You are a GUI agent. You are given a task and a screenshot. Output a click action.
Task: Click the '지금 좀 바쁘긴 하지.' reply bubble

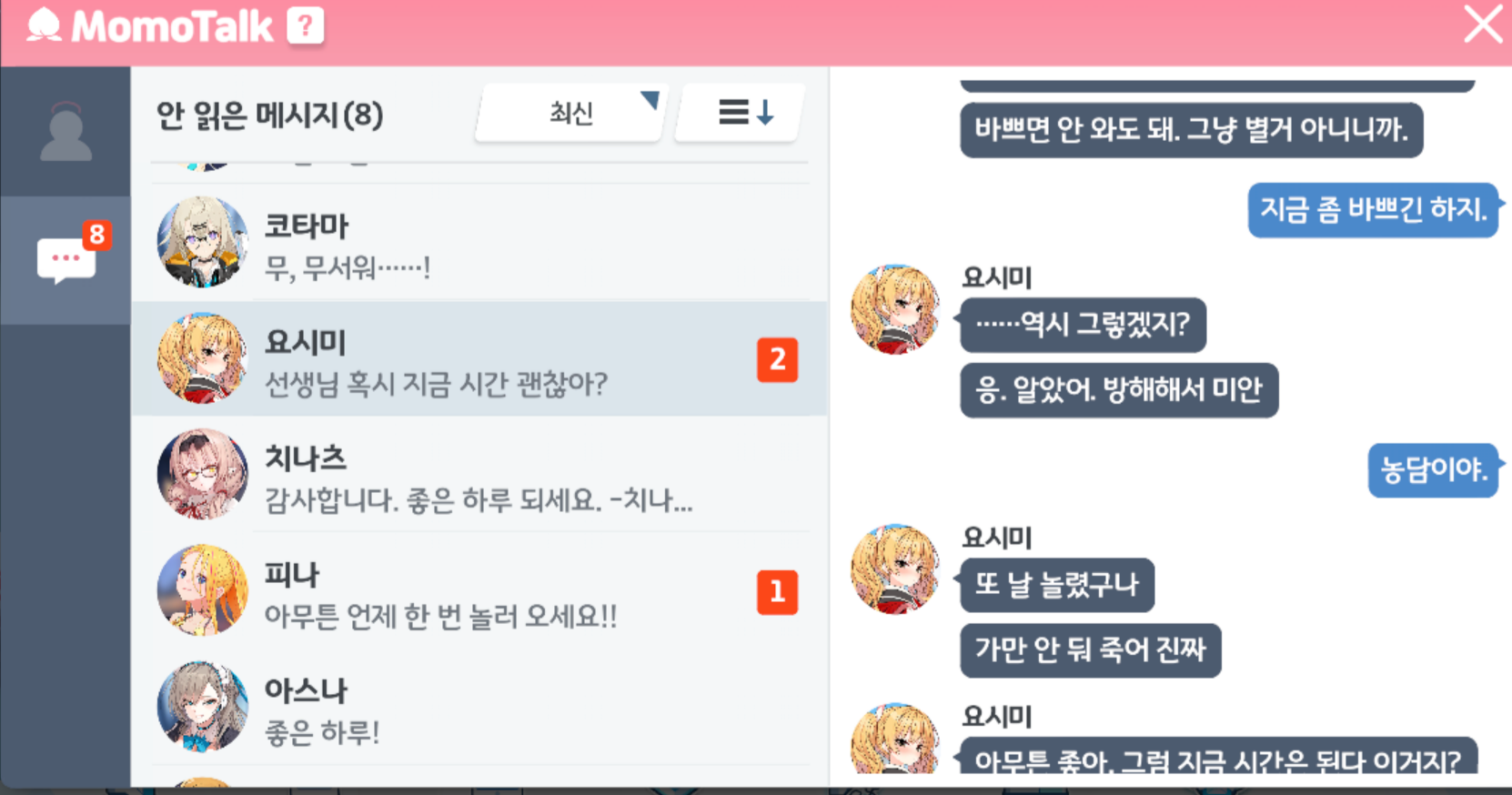tap(1373, 210)
